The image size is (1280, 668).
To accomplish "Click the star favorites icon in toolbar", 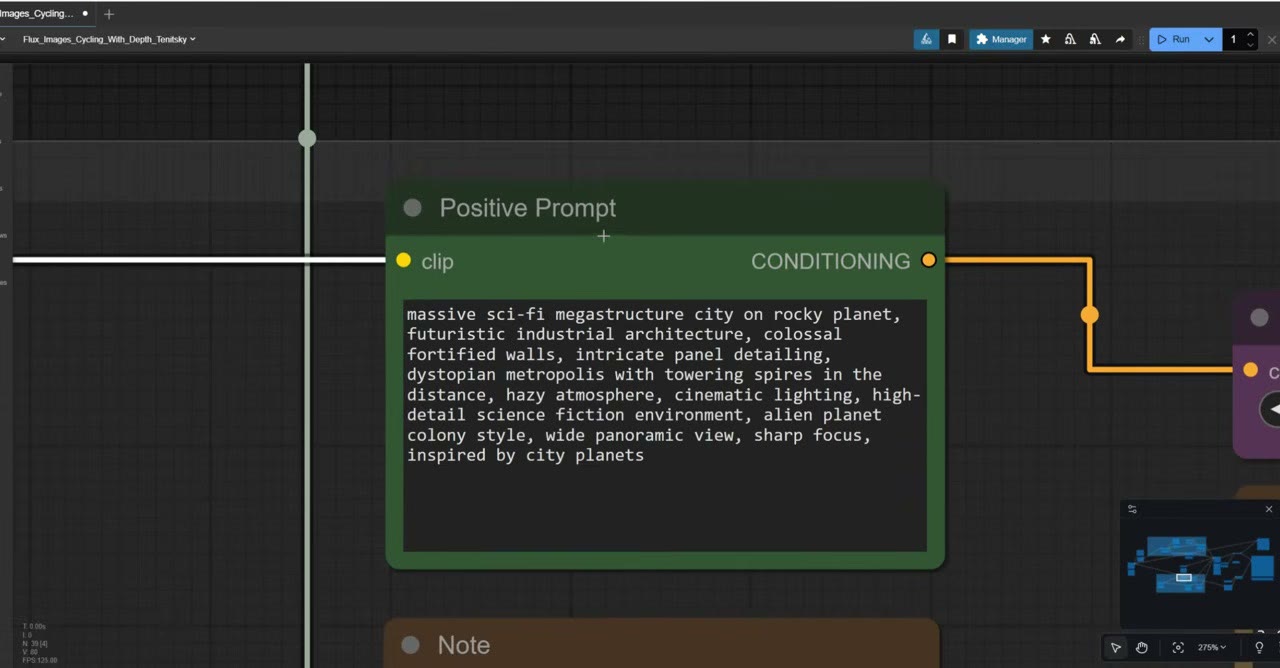I will 1046,39.
